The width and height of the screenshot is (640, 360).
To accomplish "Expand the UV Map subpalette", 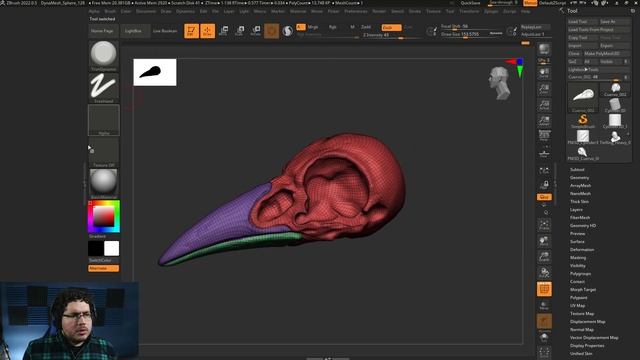I will tap(578, 305).
